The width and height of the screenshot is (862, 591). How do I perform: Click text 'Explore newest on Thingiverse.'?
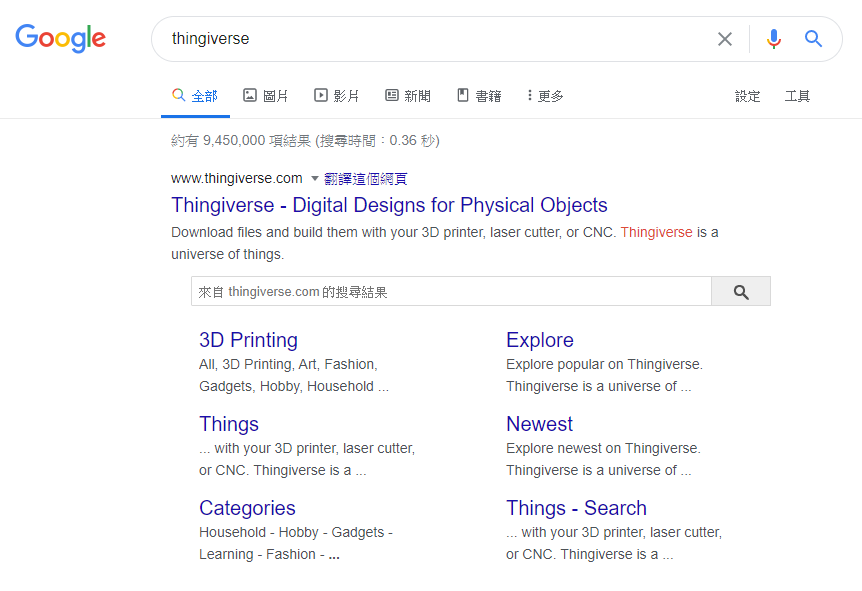coord(603,448)
